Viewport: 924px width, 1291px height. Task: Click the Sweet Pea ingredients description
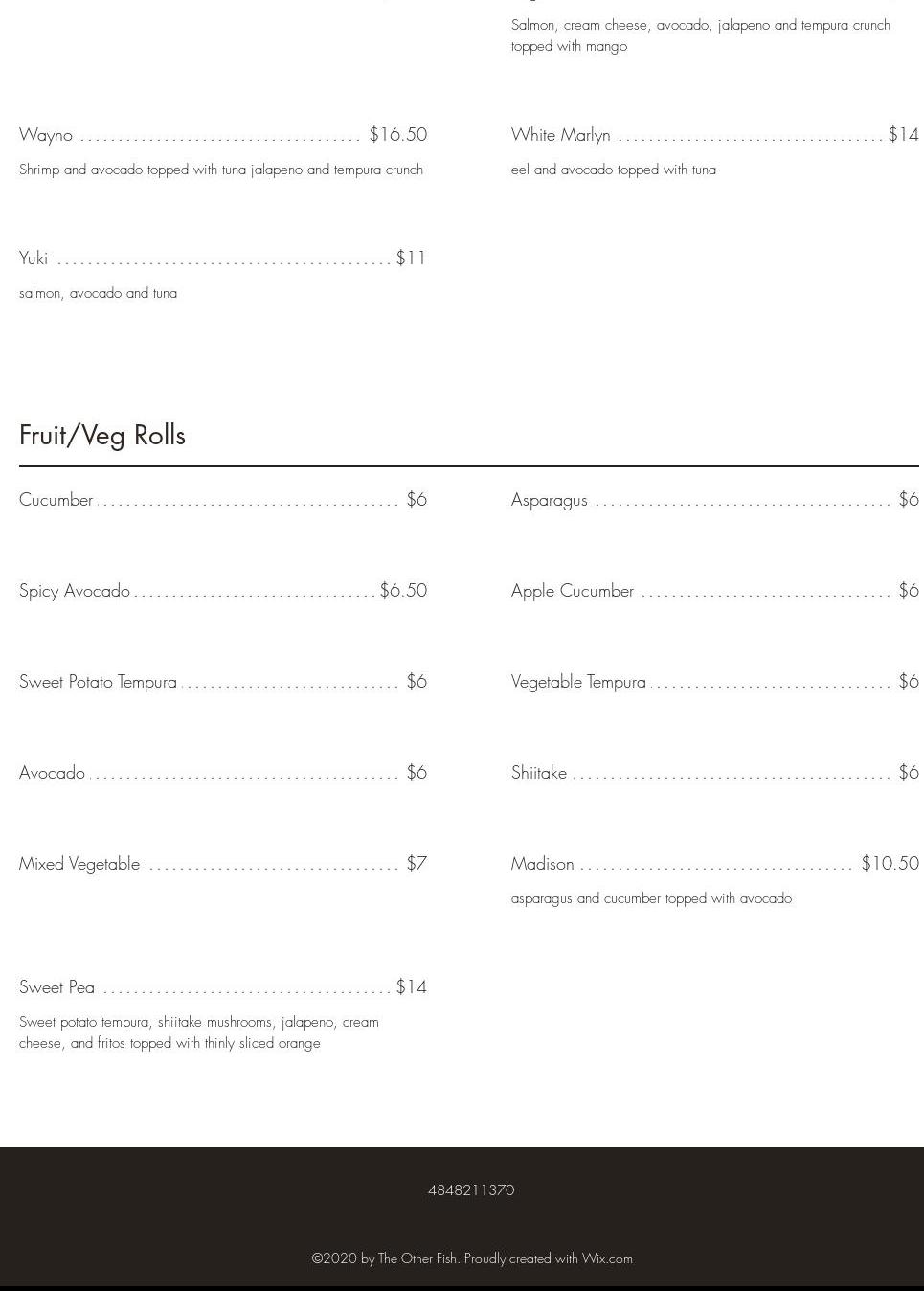199,1032
